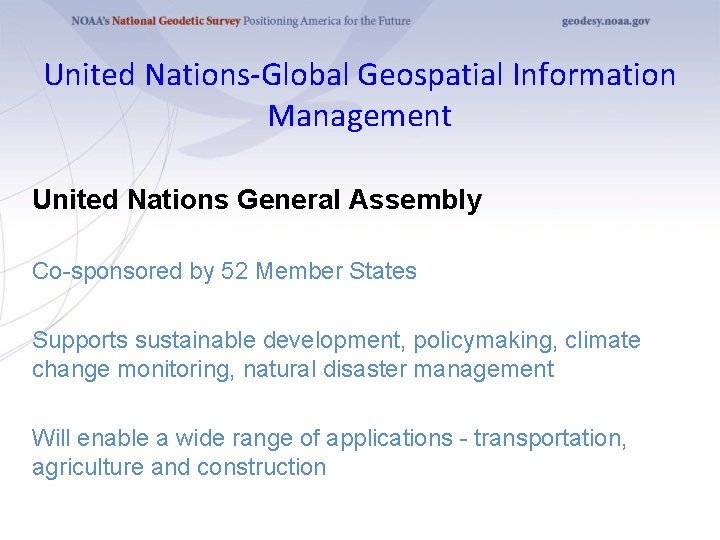Click the 'NOAA's National Geodetic Survey' header text
720x540 pixels.
(x=156, y=21)
